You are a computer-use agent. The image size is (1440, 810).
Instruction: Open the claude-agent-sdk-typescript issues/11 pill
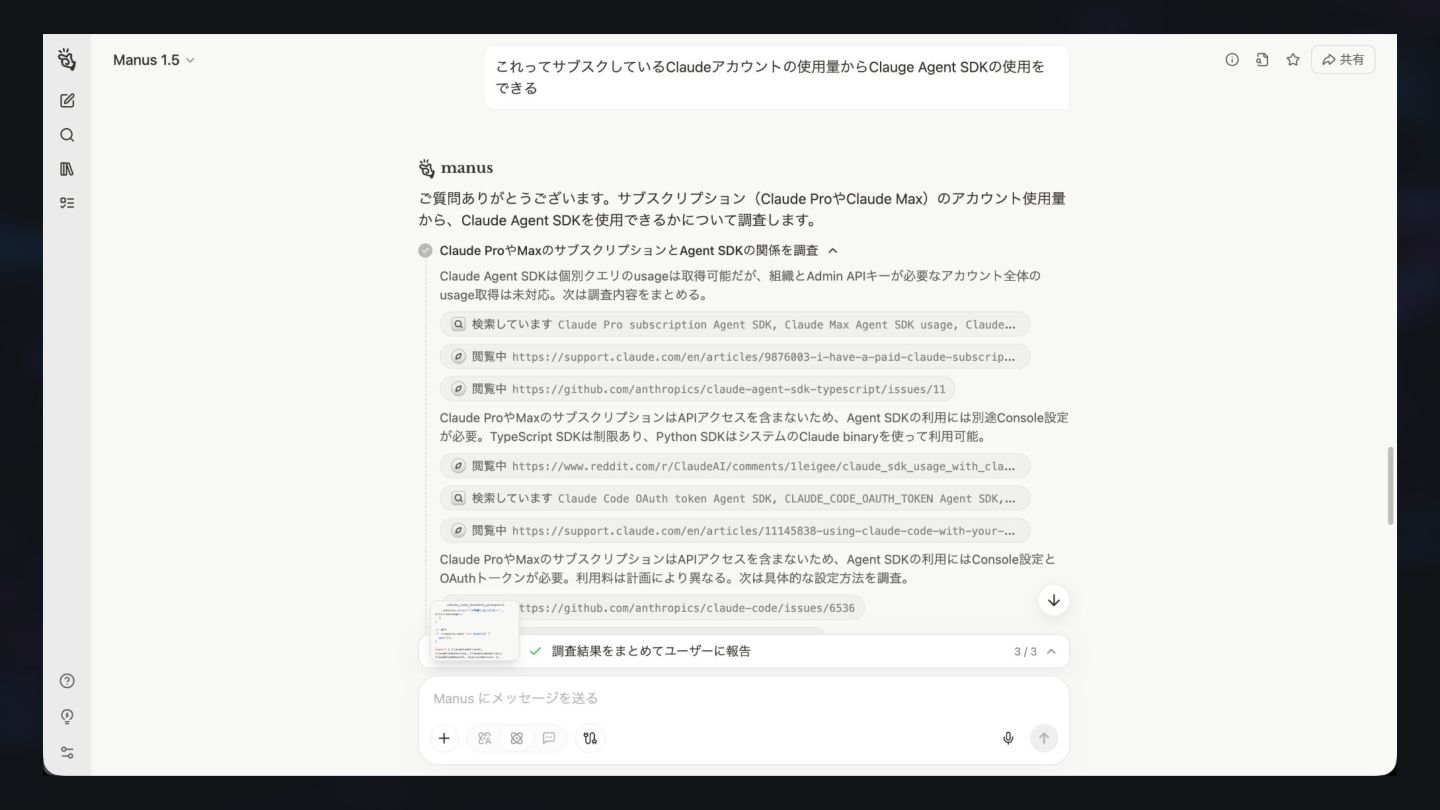[x=697, y=389]
